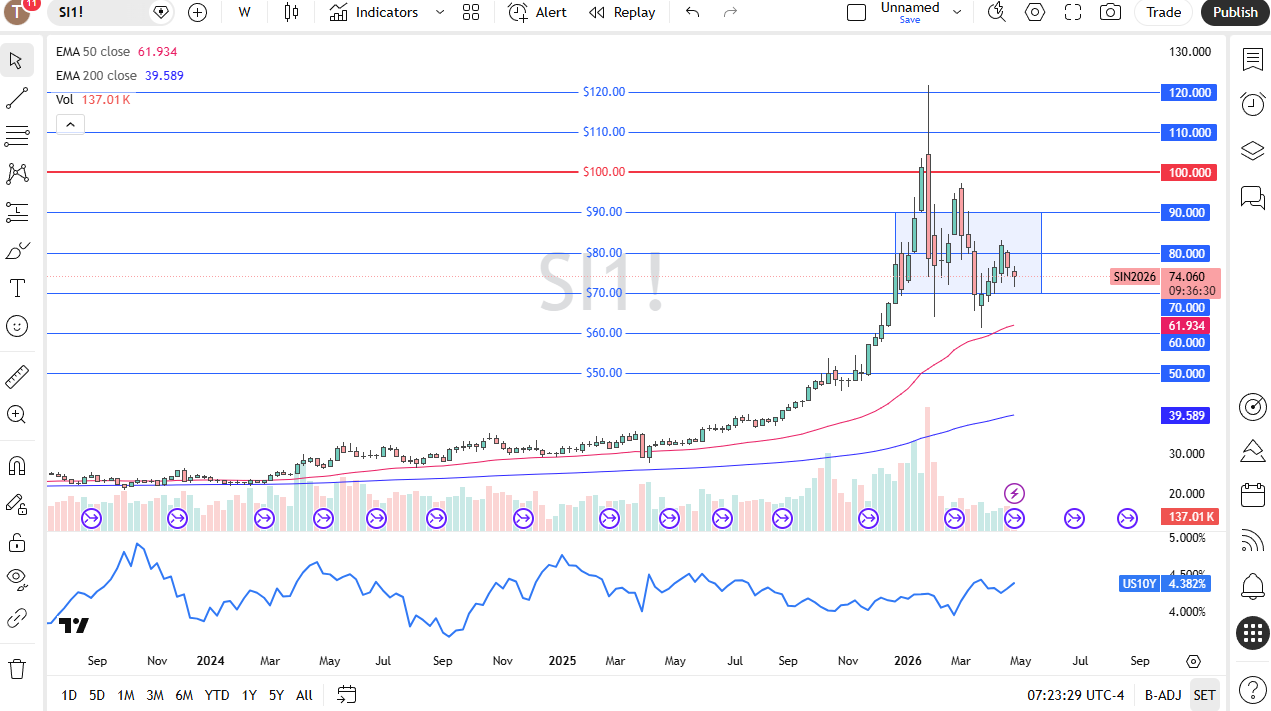Select the trend line drawing tool
The width and height of the screenshot is (1271, 711).
(16, 98)
